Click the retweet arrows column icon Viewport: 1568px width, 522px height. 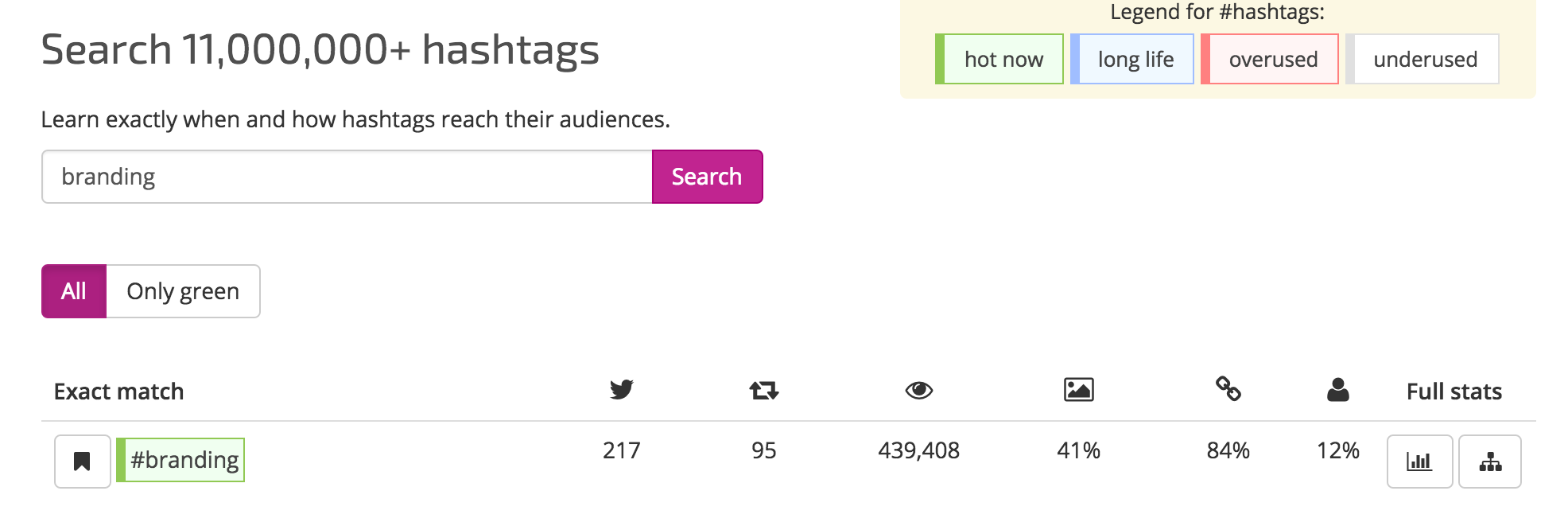click(763, 390)
